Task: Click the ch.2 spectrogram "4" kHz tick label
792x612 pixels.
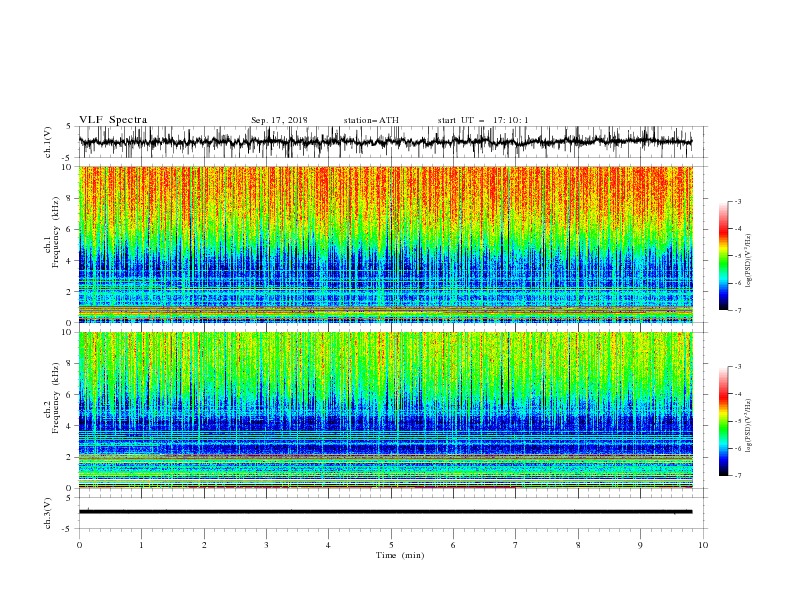Action: pyautogui.click(x=69, y=426)
